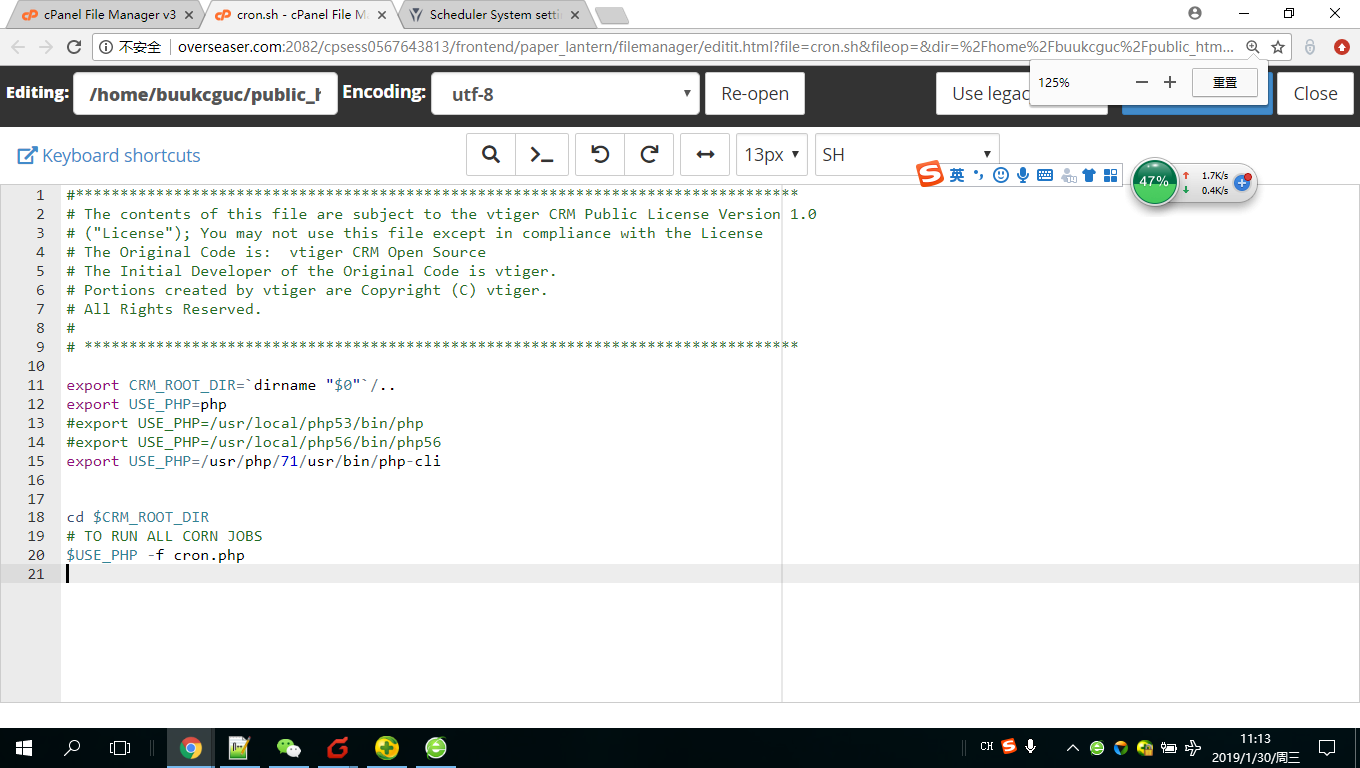Show hidden system tray icons
This screenshot has width=1360, height=768.
click(1073, 747)
